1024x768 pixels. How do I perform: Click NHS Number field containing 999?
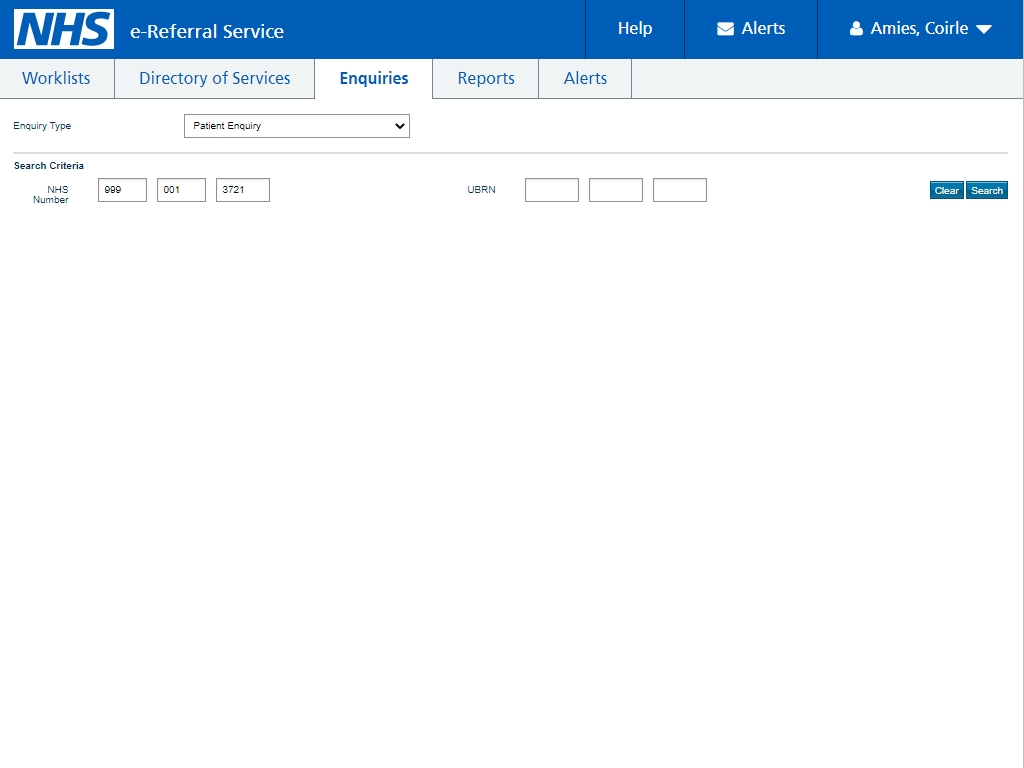[122, 190]
